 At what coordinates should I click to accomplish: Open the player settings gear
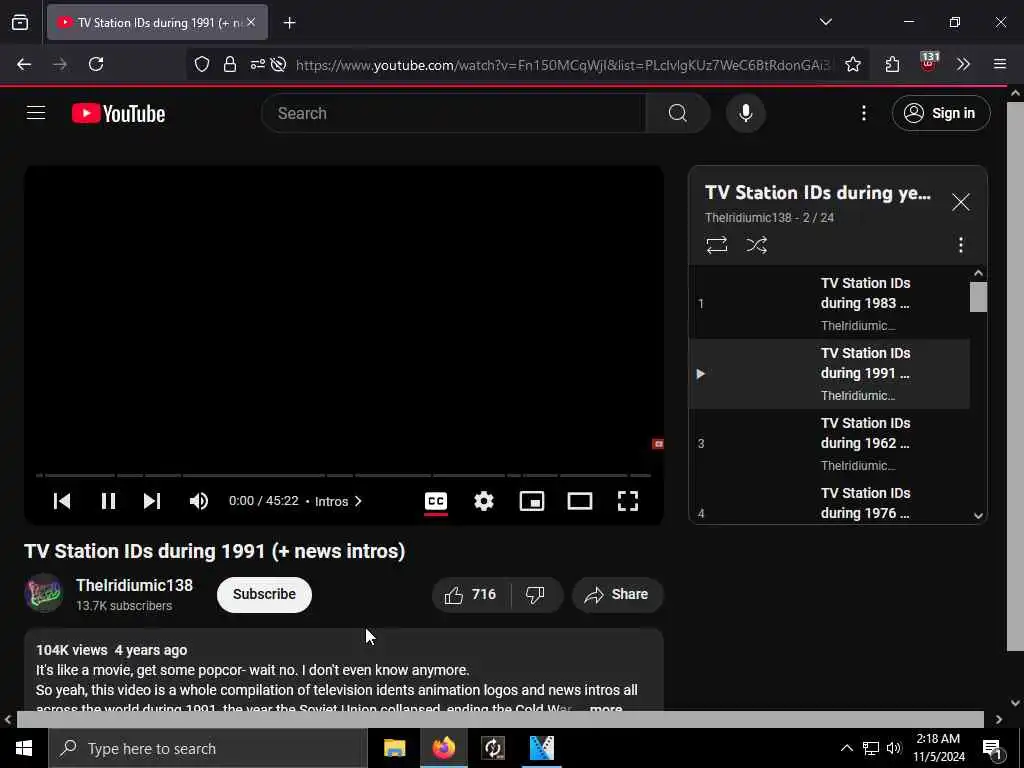click(x=483, y=501)
